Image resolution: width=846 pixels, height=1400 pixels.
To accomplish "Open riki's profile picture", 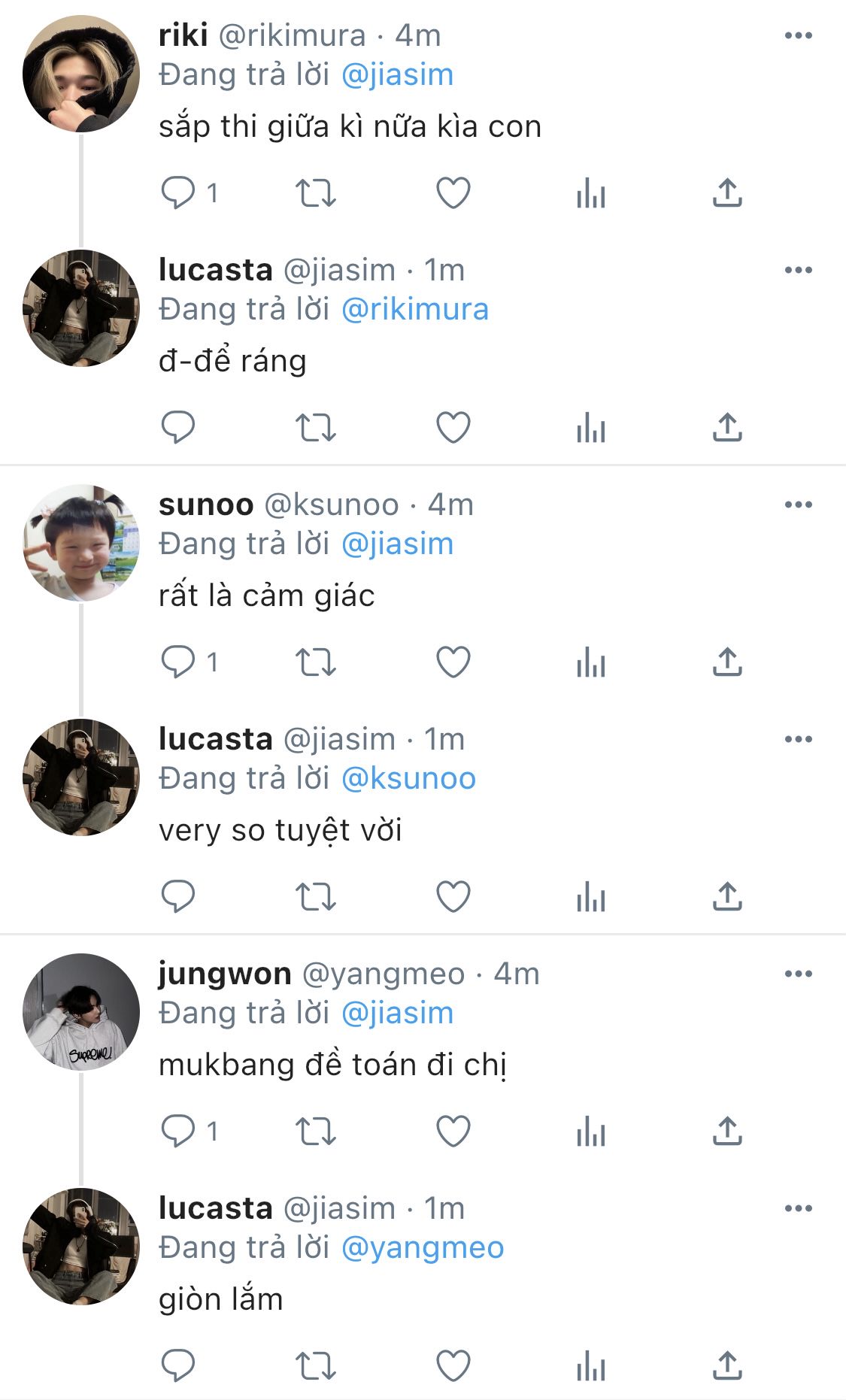I will pyautogui.click(x=81, y=74).
